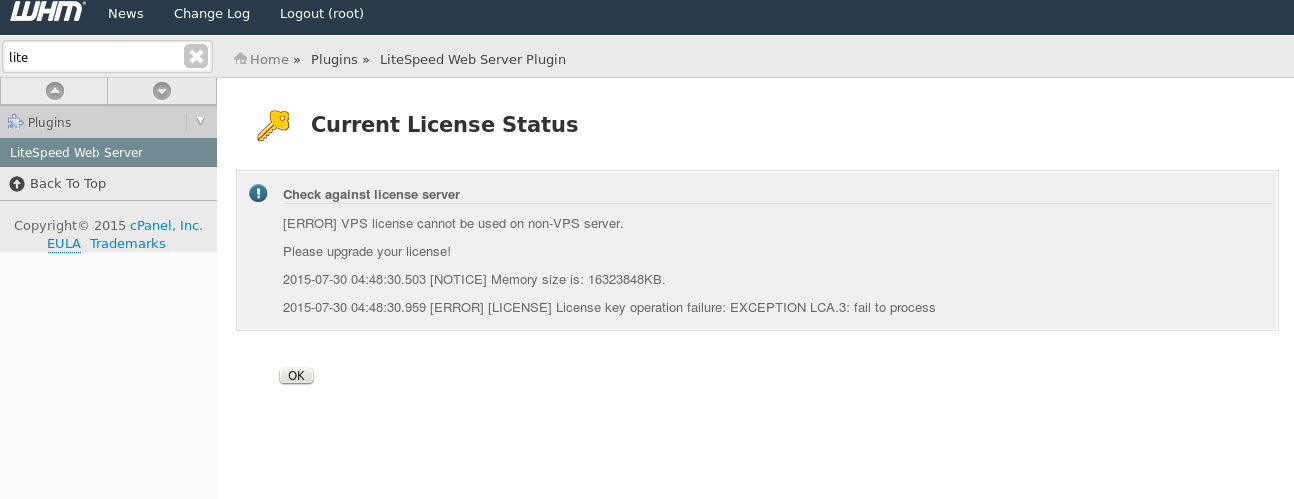Collapse all sections with the up arrow button
The width and height of the screenshot is (1294, 499).
55,91
